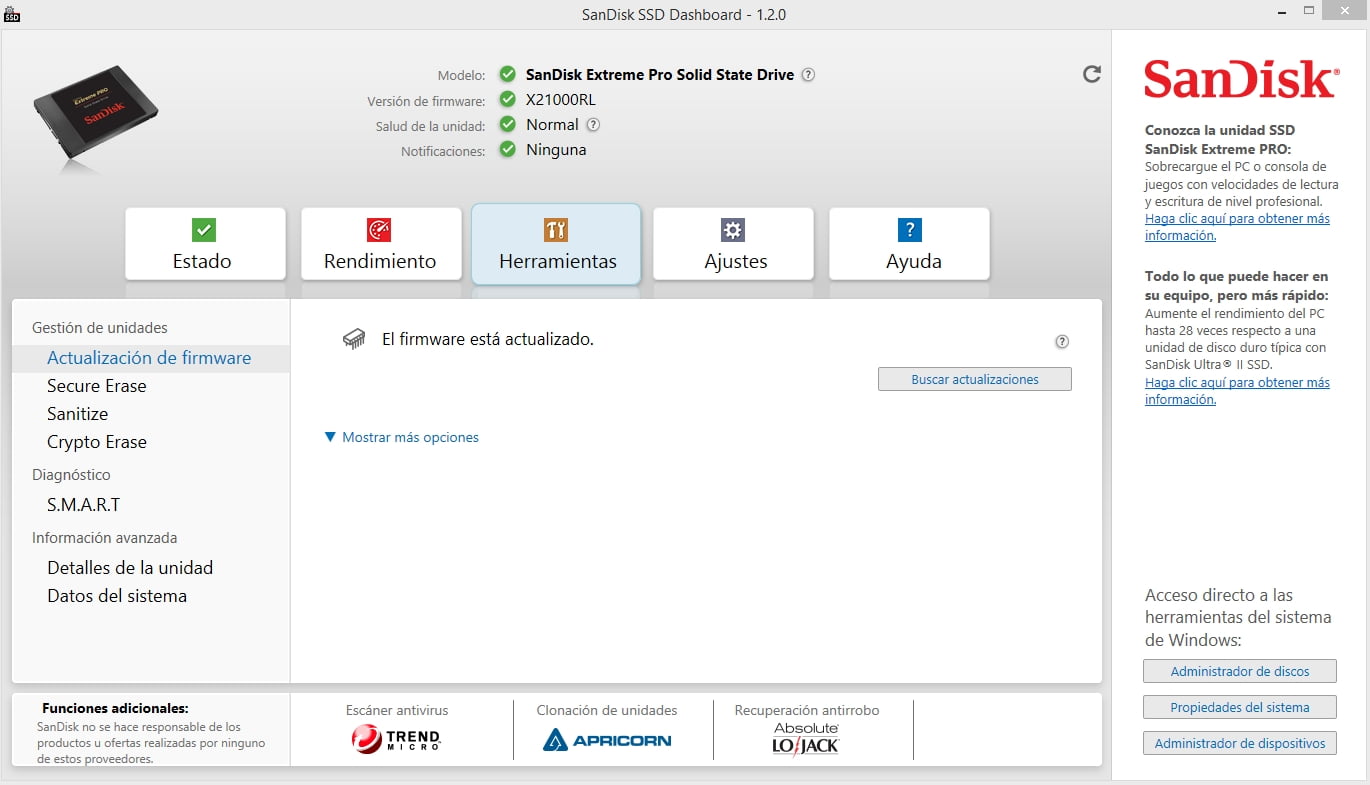The height and width of the screenshot is (785, 1370).
Task: Click the firmware chip icon
Action: click(x=354, y=340)
